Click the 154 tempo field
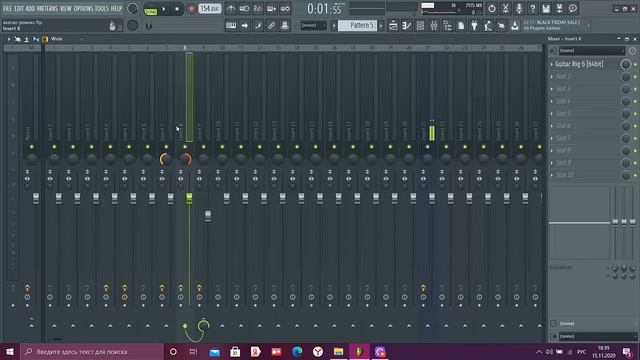Screen dimensions: 640x360 (x=209, y=9)
